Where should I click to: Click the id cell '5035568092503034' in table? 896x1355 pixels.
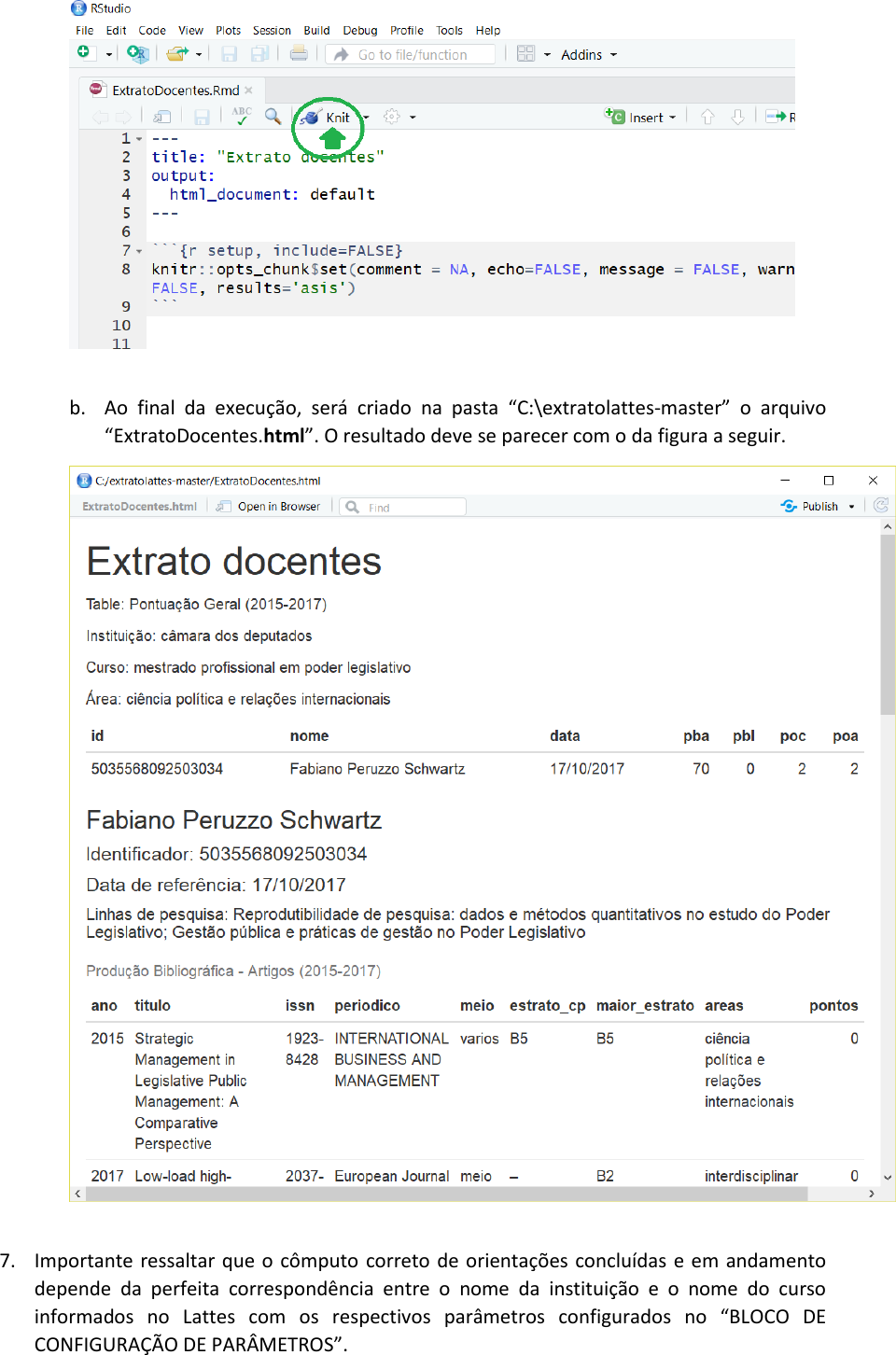tap(157, 769)
